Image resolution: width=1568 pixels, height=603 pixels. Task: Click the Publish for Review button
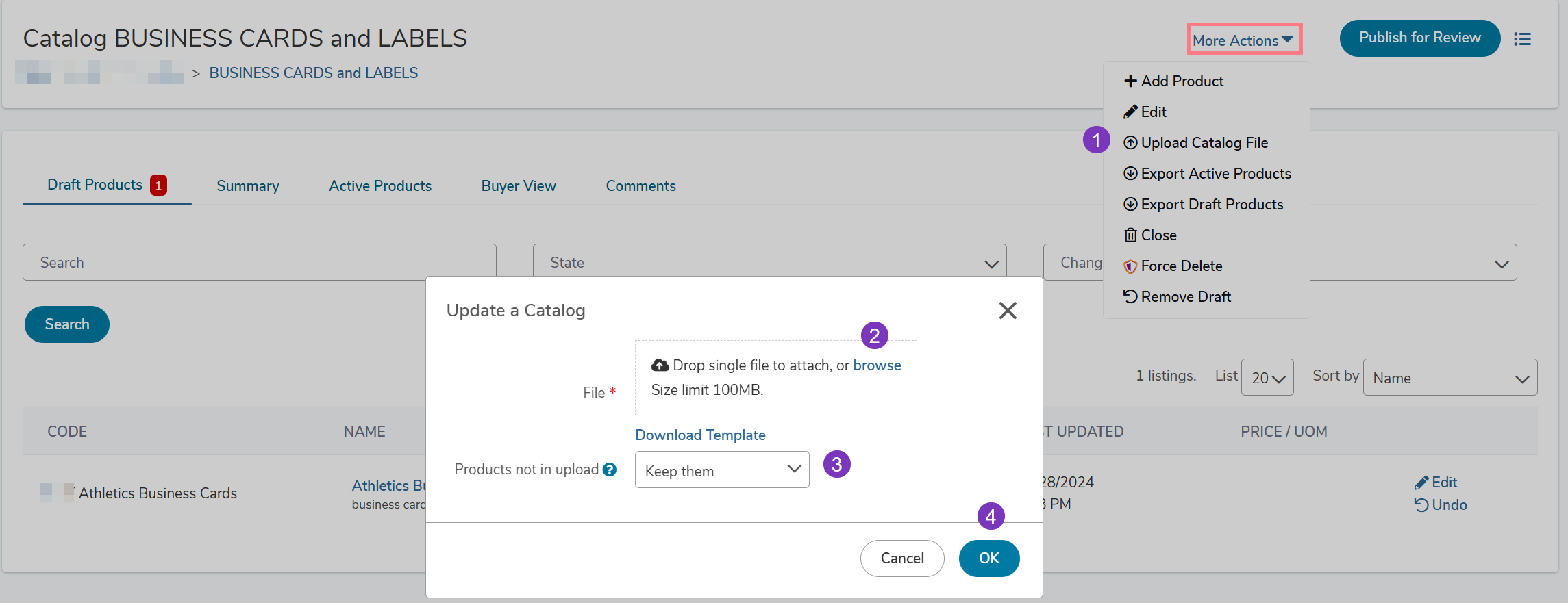pos(1419,38)
